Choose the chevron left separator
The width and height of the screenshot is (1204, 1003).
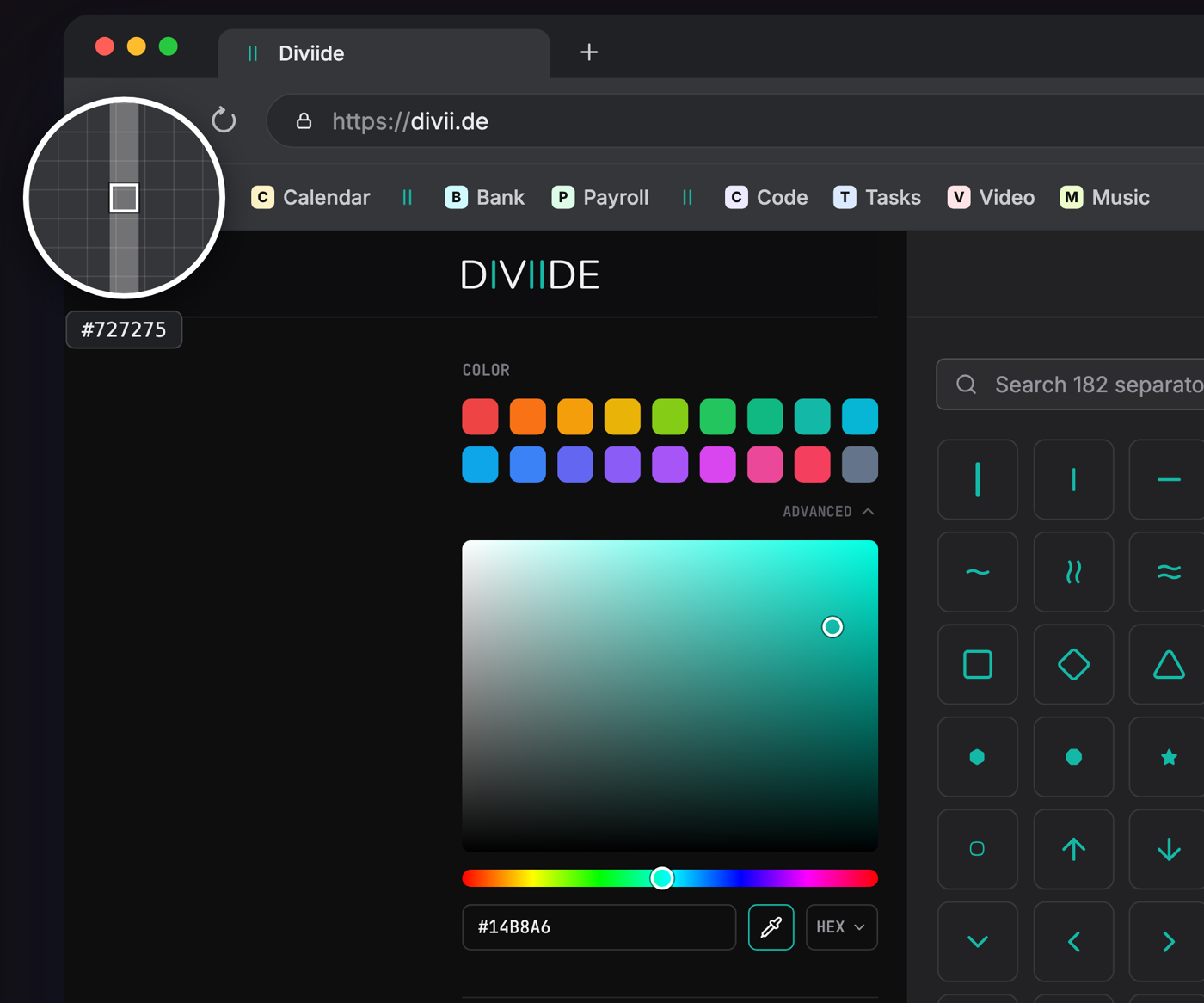[x=1073, y=942]
